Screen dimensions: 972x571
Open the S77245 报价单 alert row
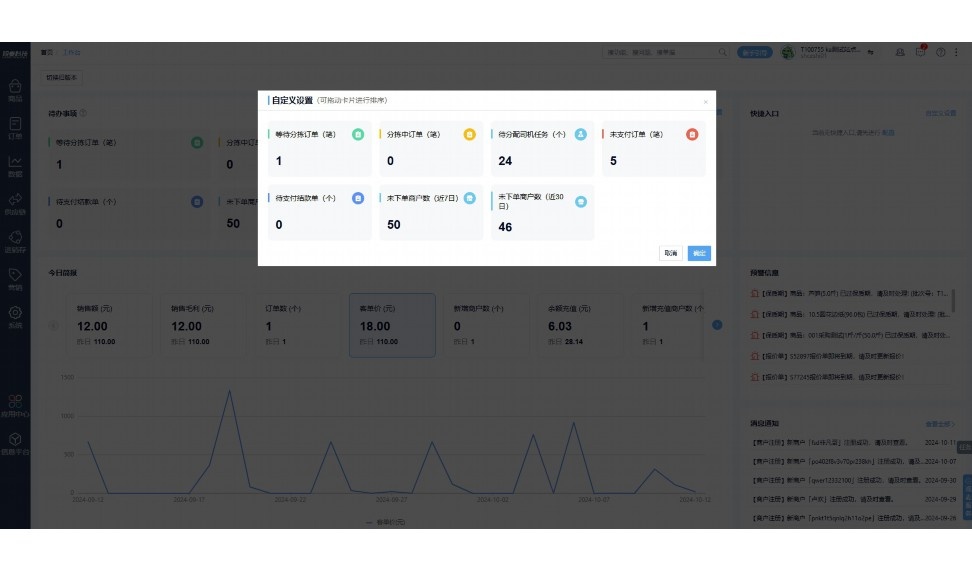tap(849, 377)
